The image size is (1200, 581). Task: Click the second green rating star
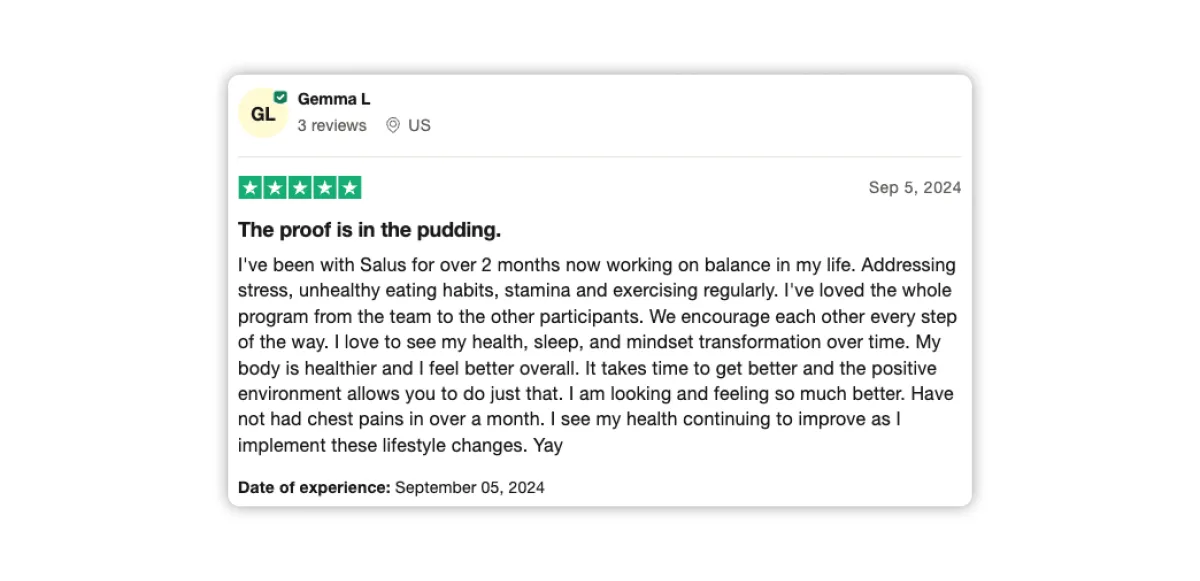[275, 188]
